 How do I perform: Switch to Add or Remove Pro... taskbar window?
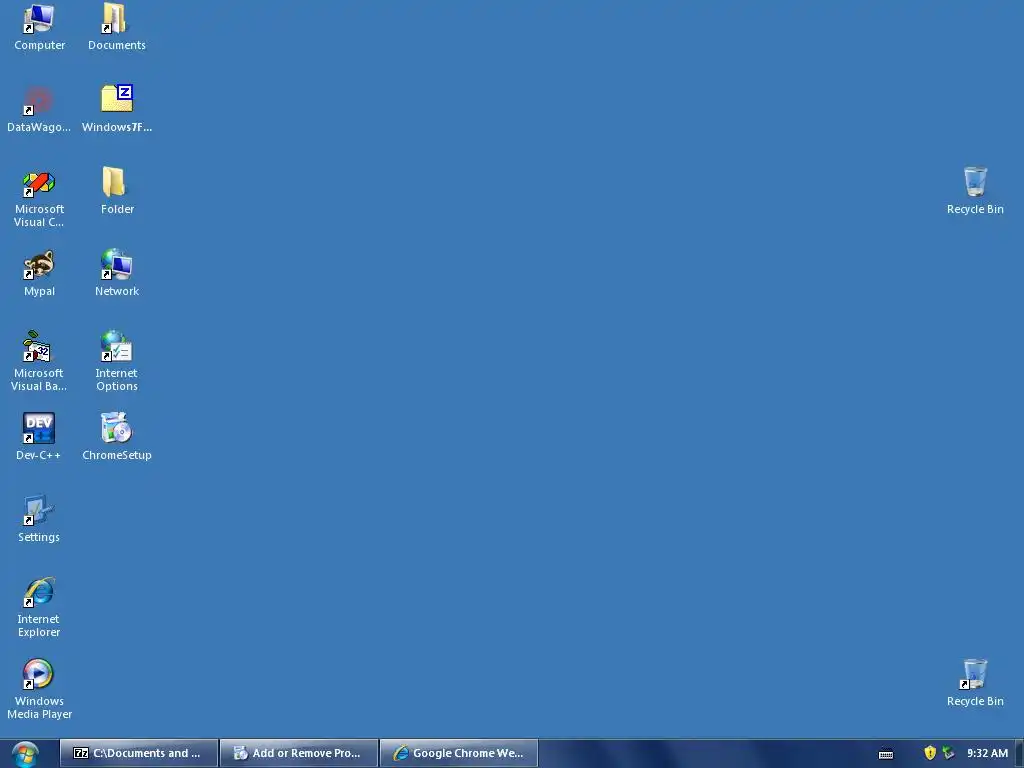[x=299, y=753]
